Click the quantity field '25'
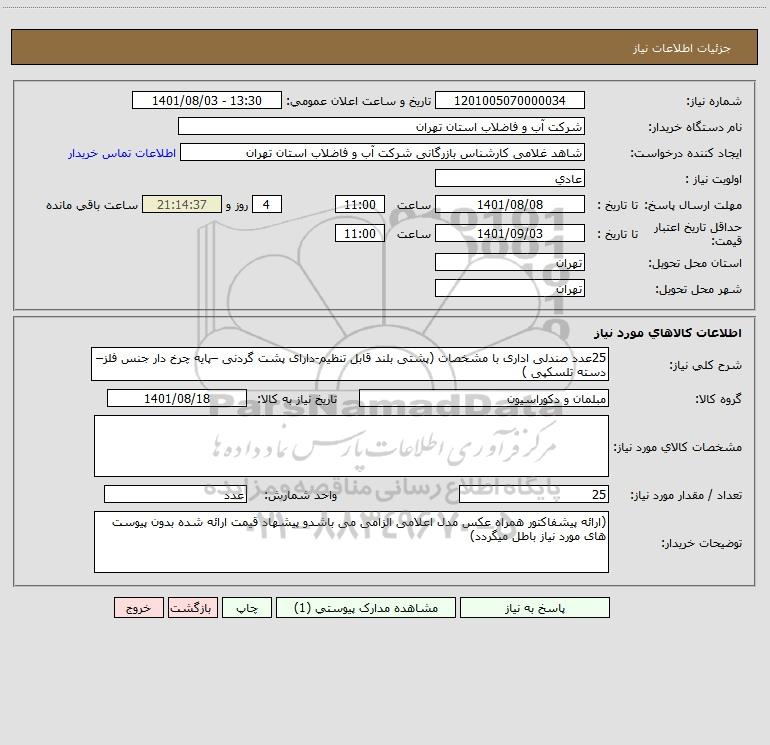 [x=534, y=494]
